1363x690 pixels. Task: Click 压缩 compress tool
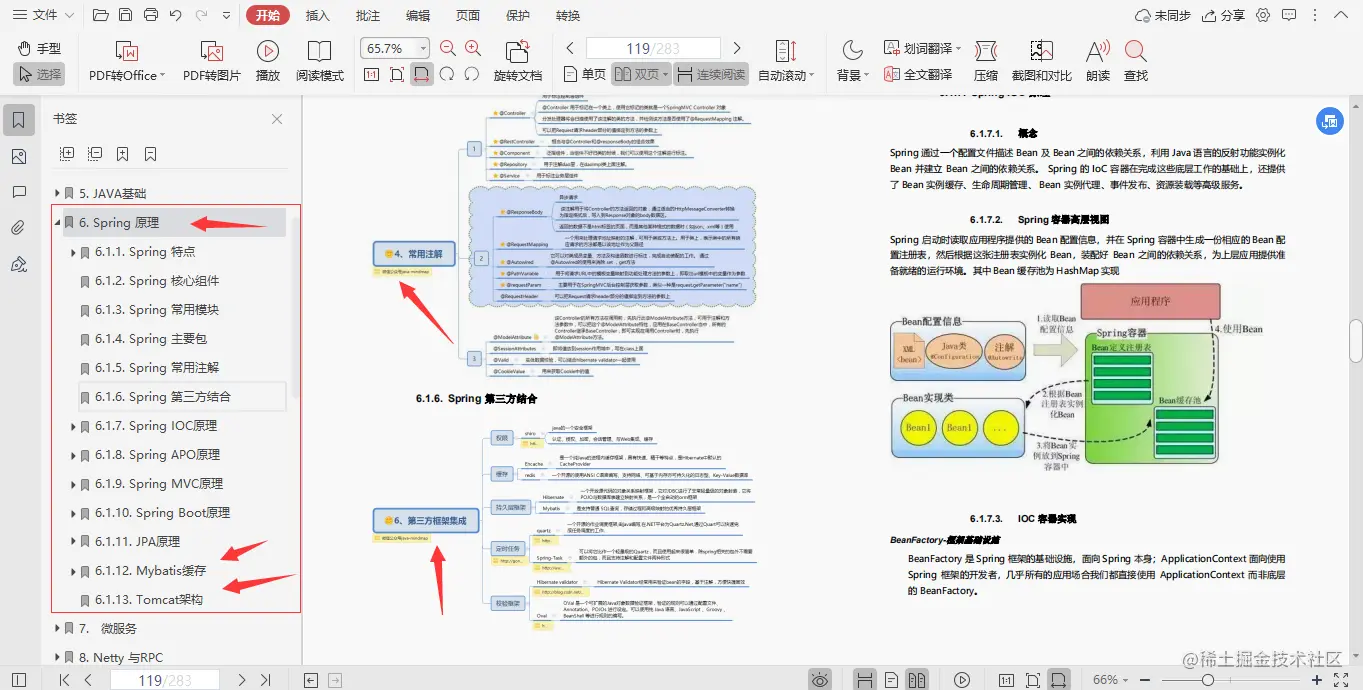coord(986,60)
